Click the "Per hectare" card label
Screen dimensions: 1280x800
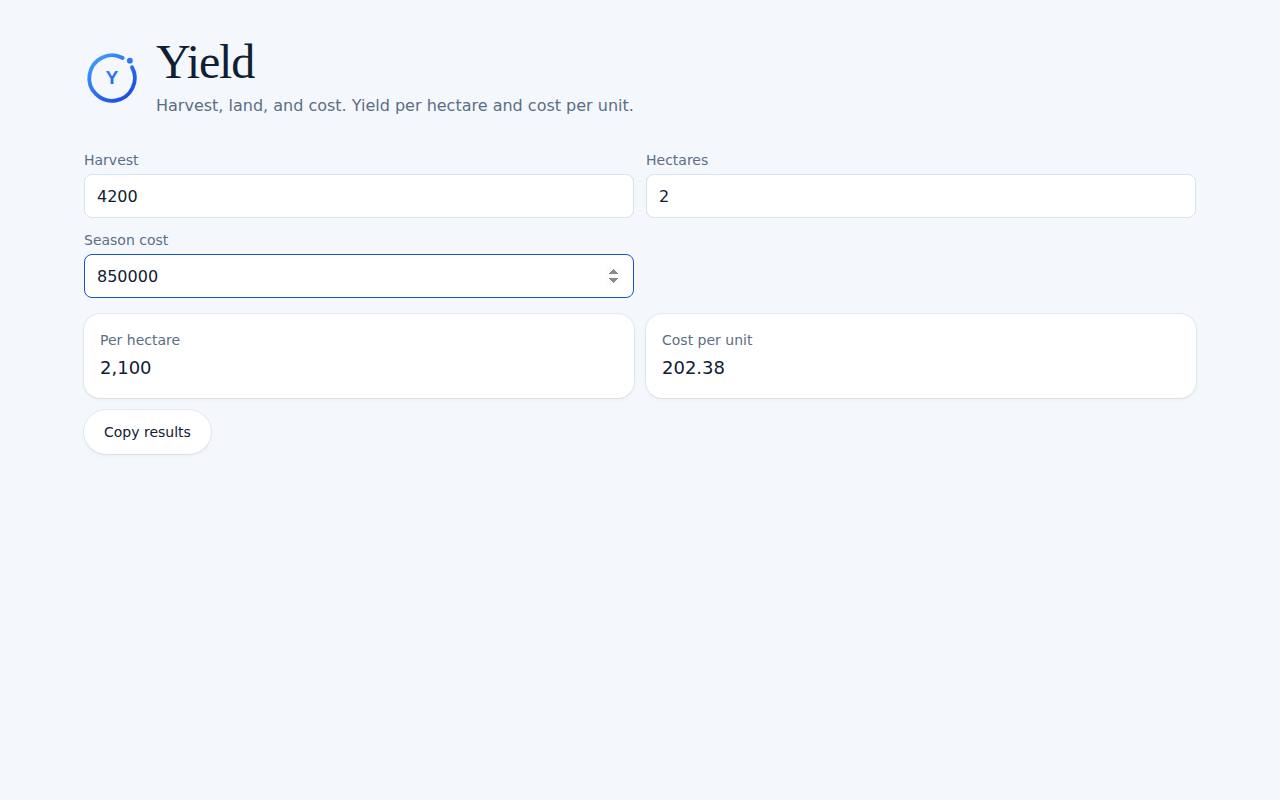tap(140, 340)
